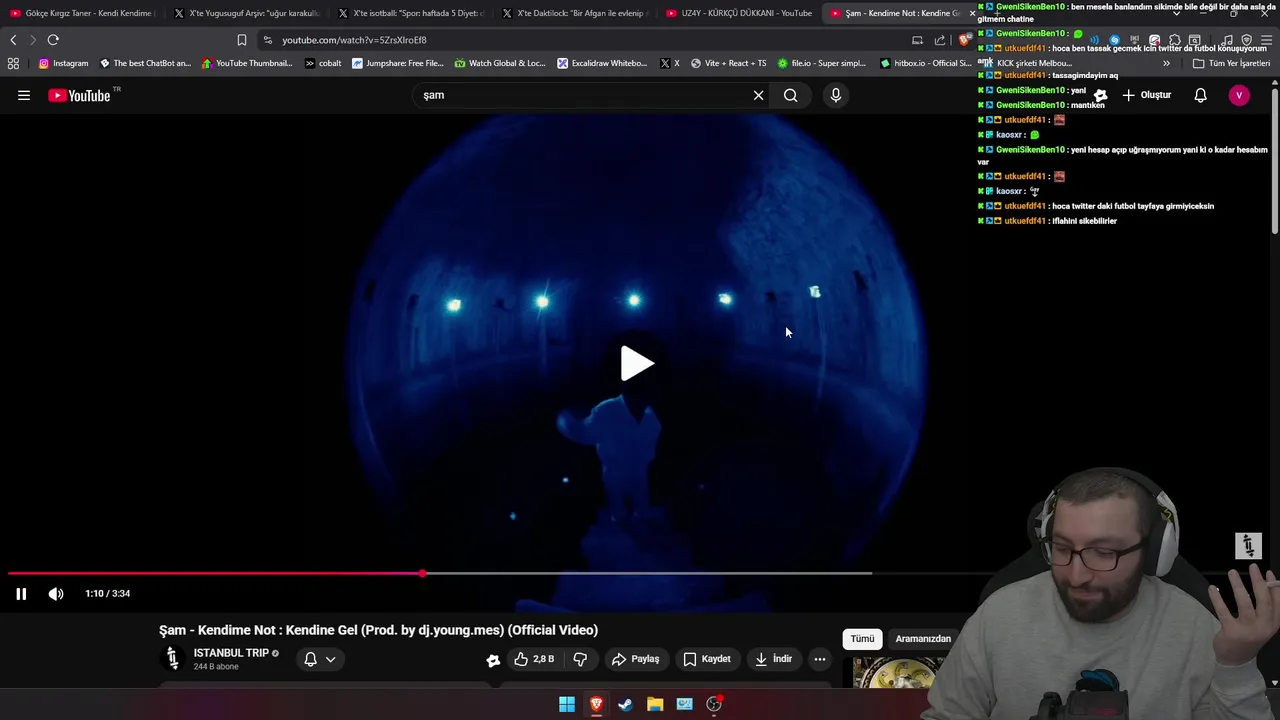Open the Oluştur create button
Image resolution: width=1280 pixels, height=720 pixels.
coord(1146,95)
